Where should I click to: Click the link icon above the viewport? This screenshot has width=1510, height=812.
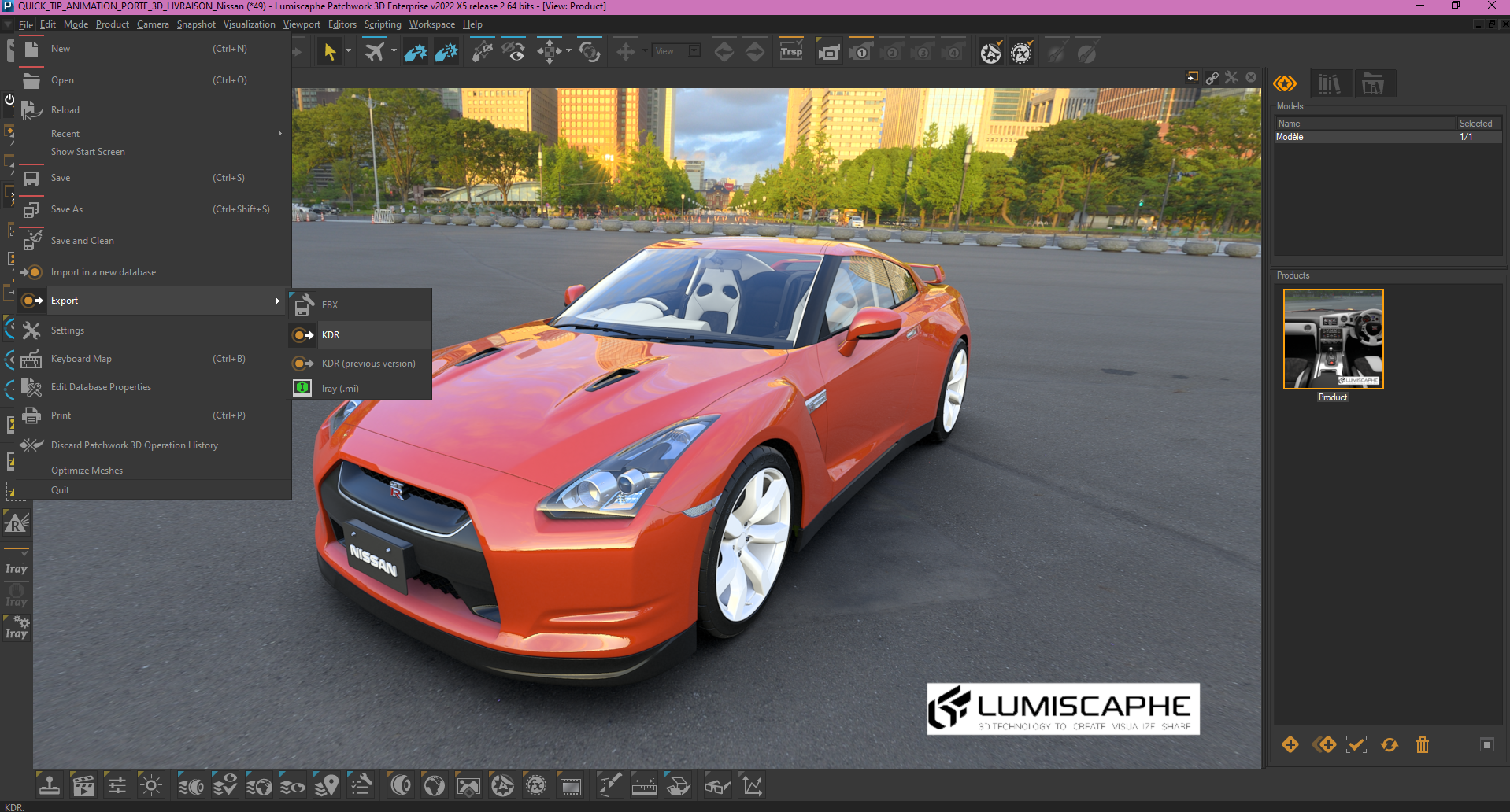tap(1212, 77)
